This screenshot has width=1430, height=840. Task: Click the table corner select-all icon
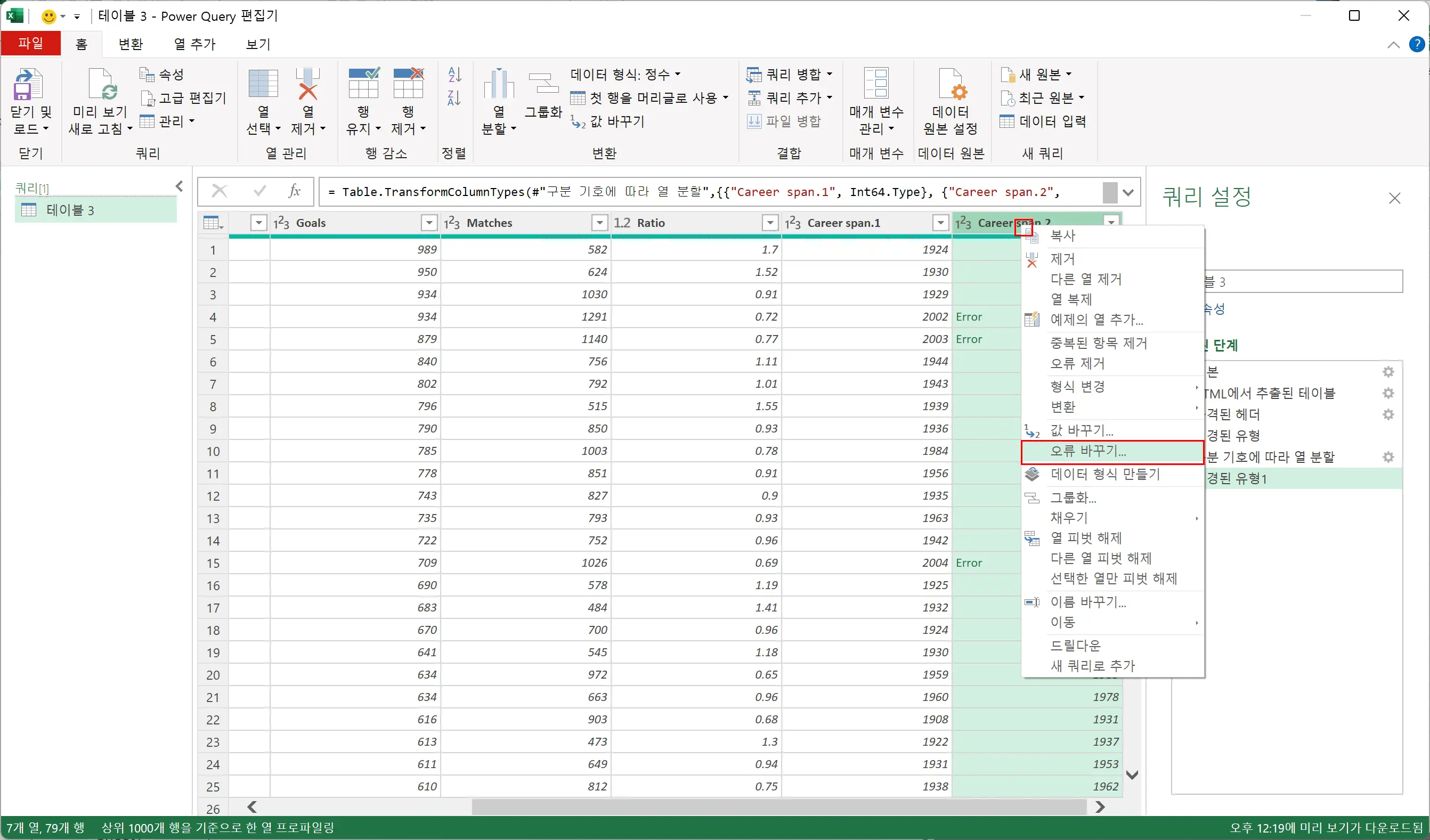coord(213,223)
